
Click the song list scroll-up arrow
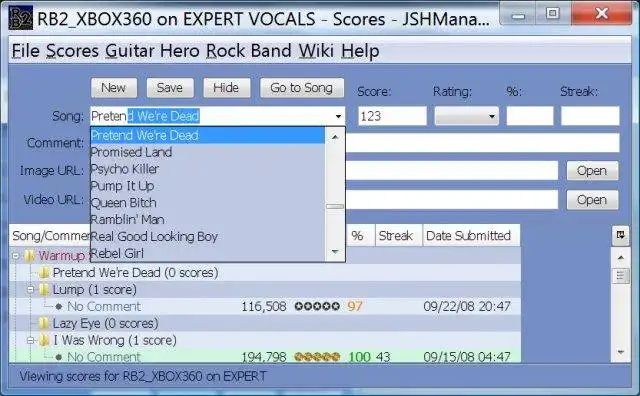[335, 137]
